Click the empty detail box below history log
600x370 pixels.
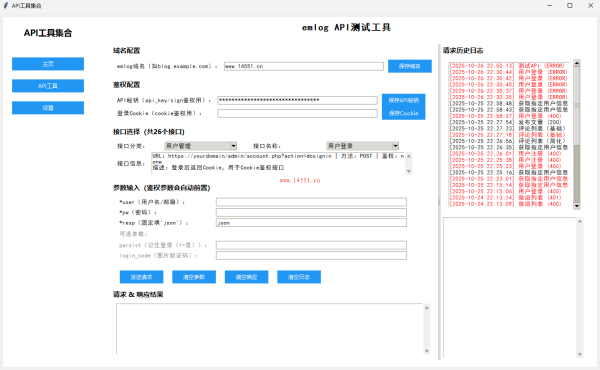tap(509, 287)
